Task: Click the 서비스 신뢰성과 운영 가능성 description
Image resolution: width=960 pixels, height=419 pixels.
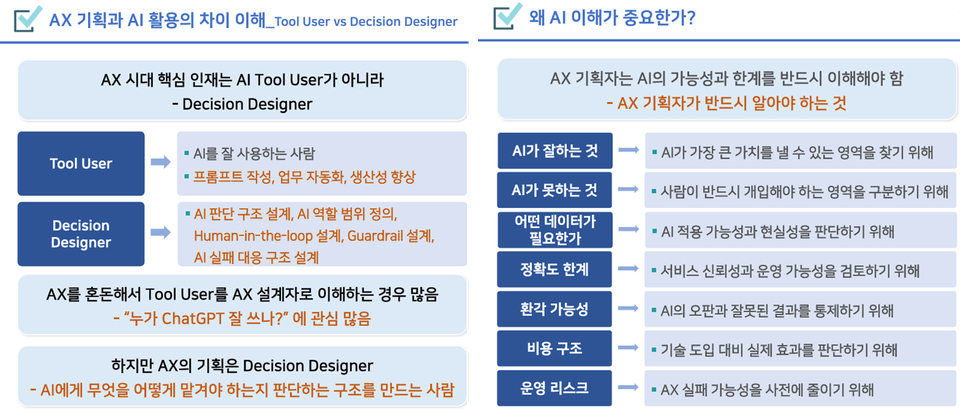Action: click(x=786, y=270)
